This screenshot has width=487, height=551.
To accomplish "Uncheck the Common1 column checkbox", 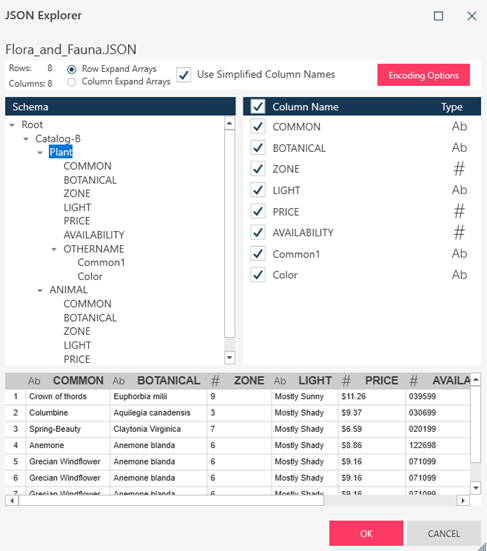I will click(x=258, y=254).
